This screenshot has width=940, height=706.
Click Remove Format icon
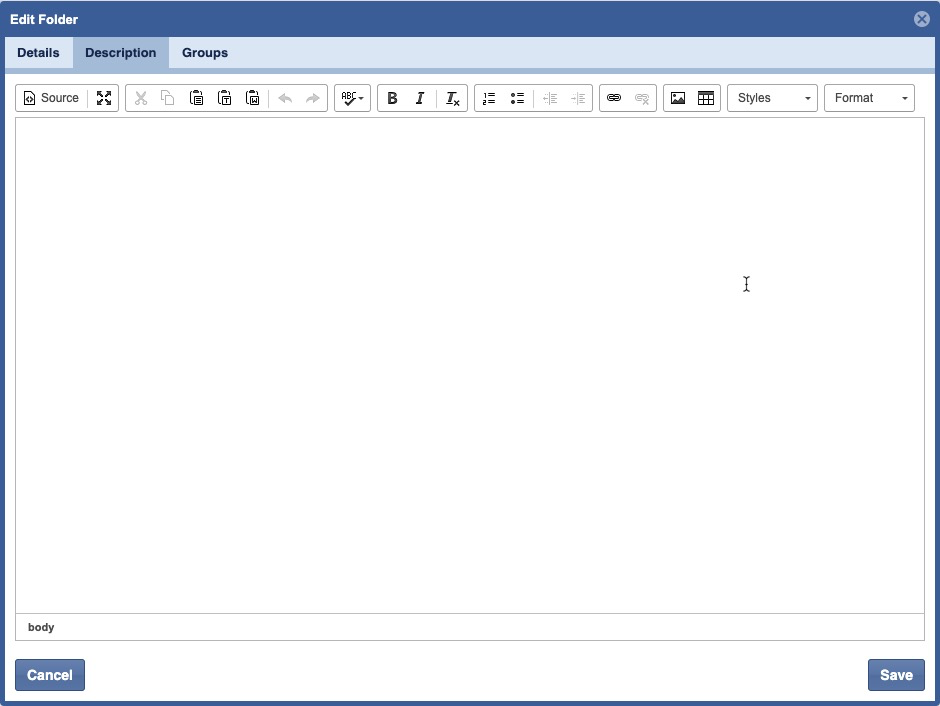(x=452, y=98)
